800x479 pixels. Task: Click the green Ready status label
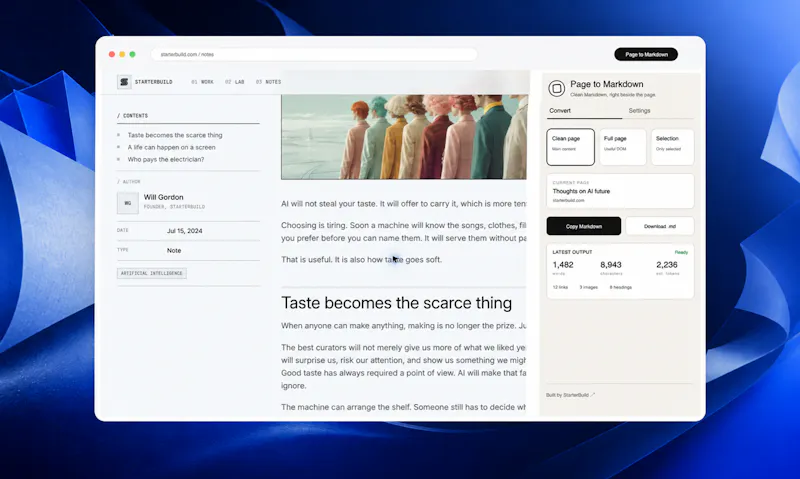tap(681, 253)
